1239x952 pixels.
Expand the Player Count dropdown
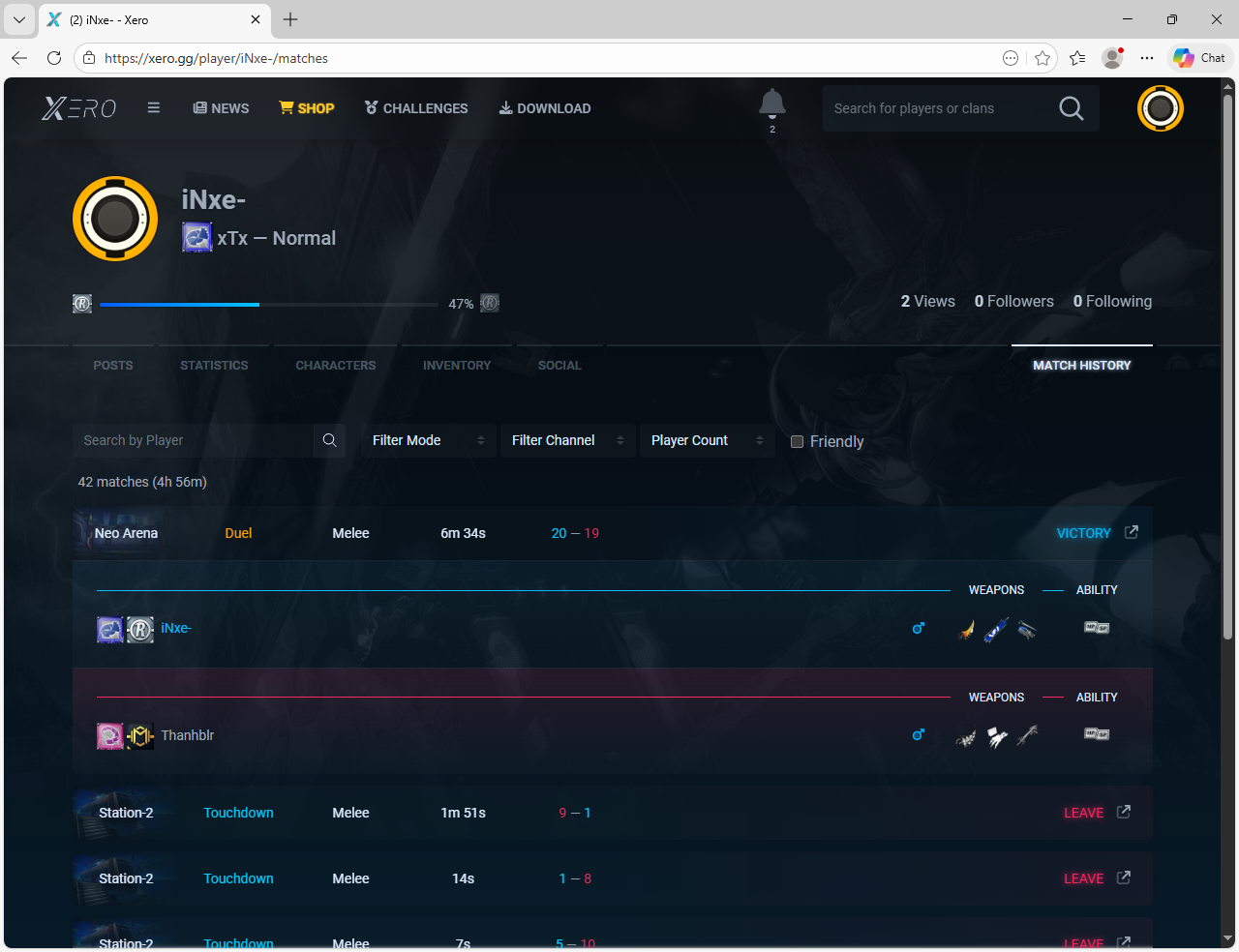coord(707,440)
